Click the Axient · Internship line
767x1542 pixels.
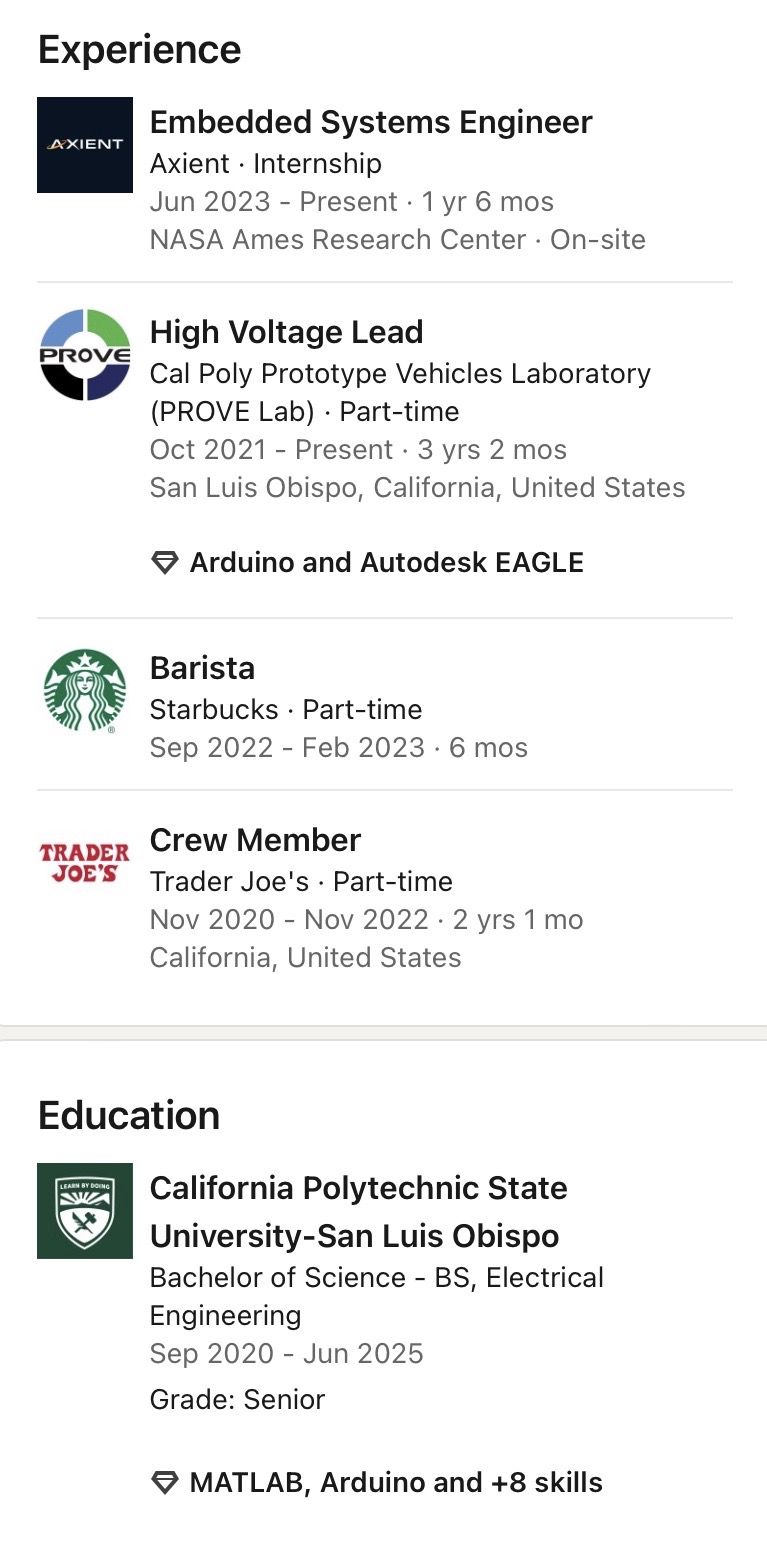[x=265, y=163]
